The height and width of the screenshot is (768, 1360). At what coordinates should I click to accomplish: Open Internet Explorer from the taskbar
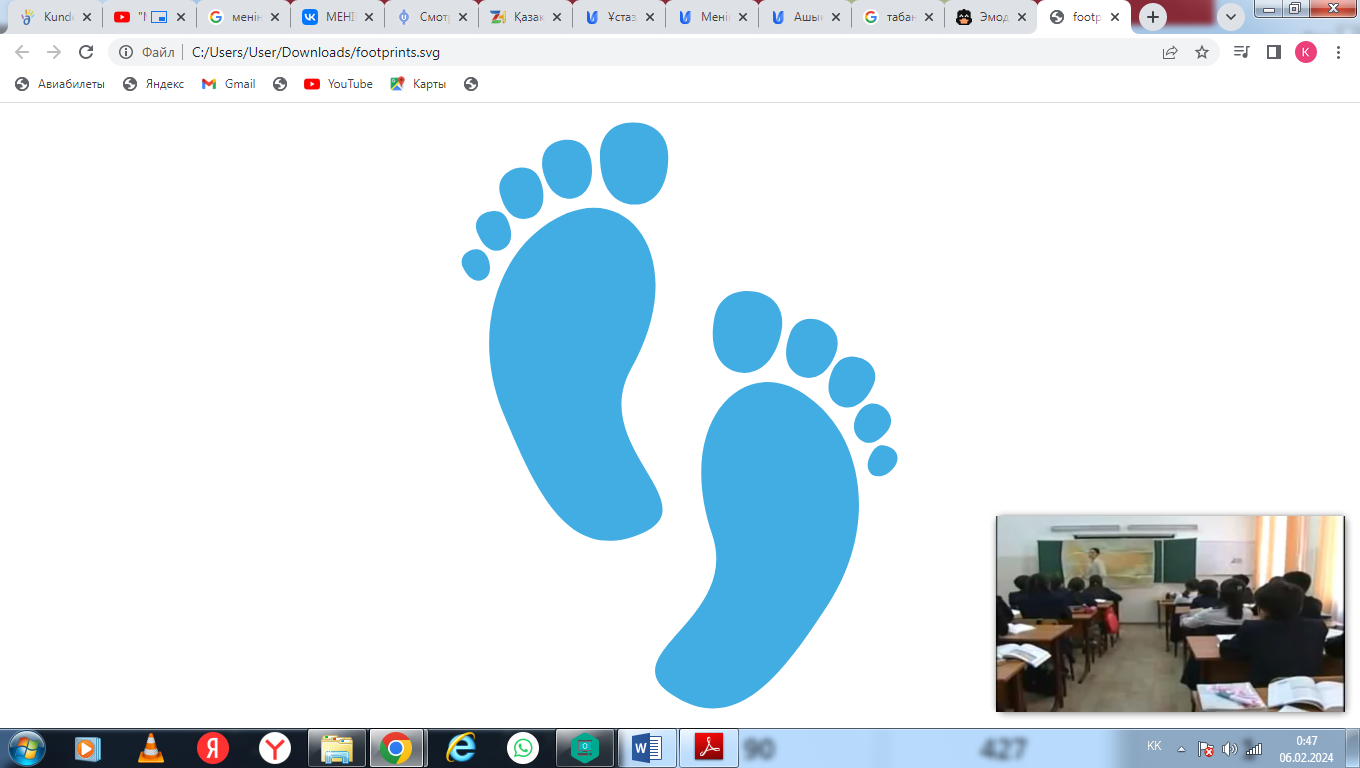(460, 747)
